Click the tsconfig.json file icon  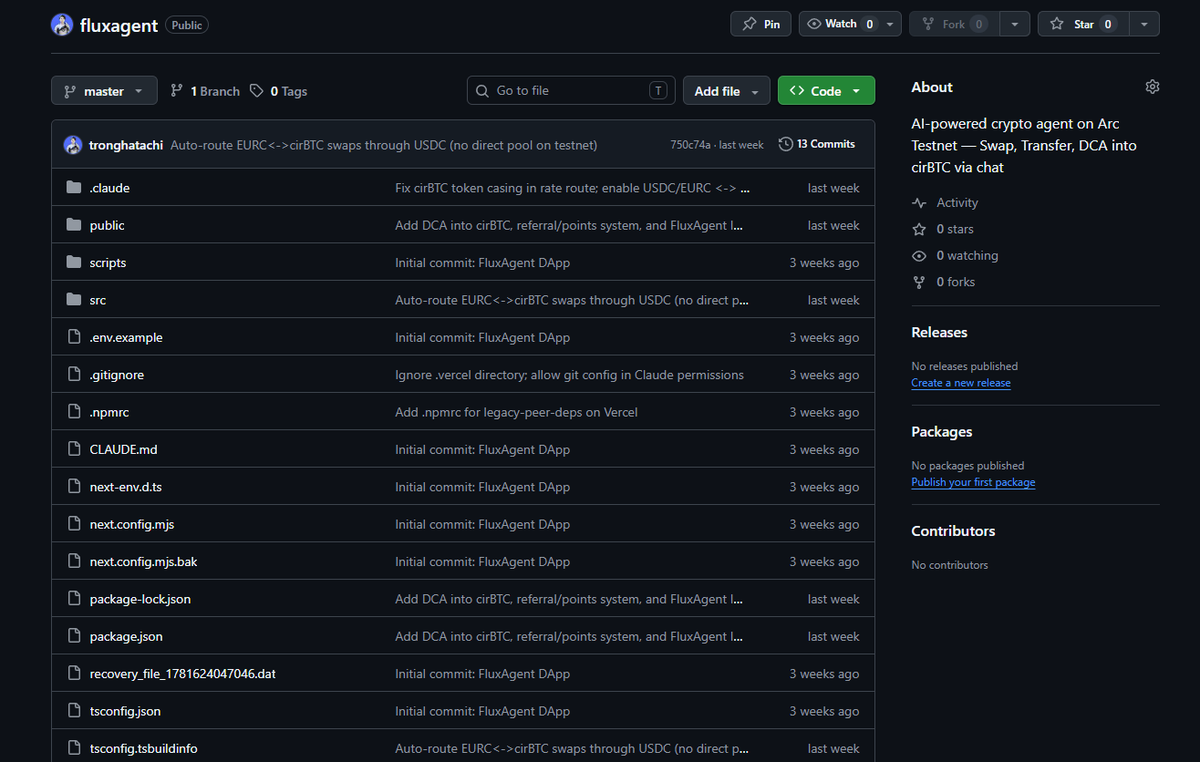(x=73, y=711)
